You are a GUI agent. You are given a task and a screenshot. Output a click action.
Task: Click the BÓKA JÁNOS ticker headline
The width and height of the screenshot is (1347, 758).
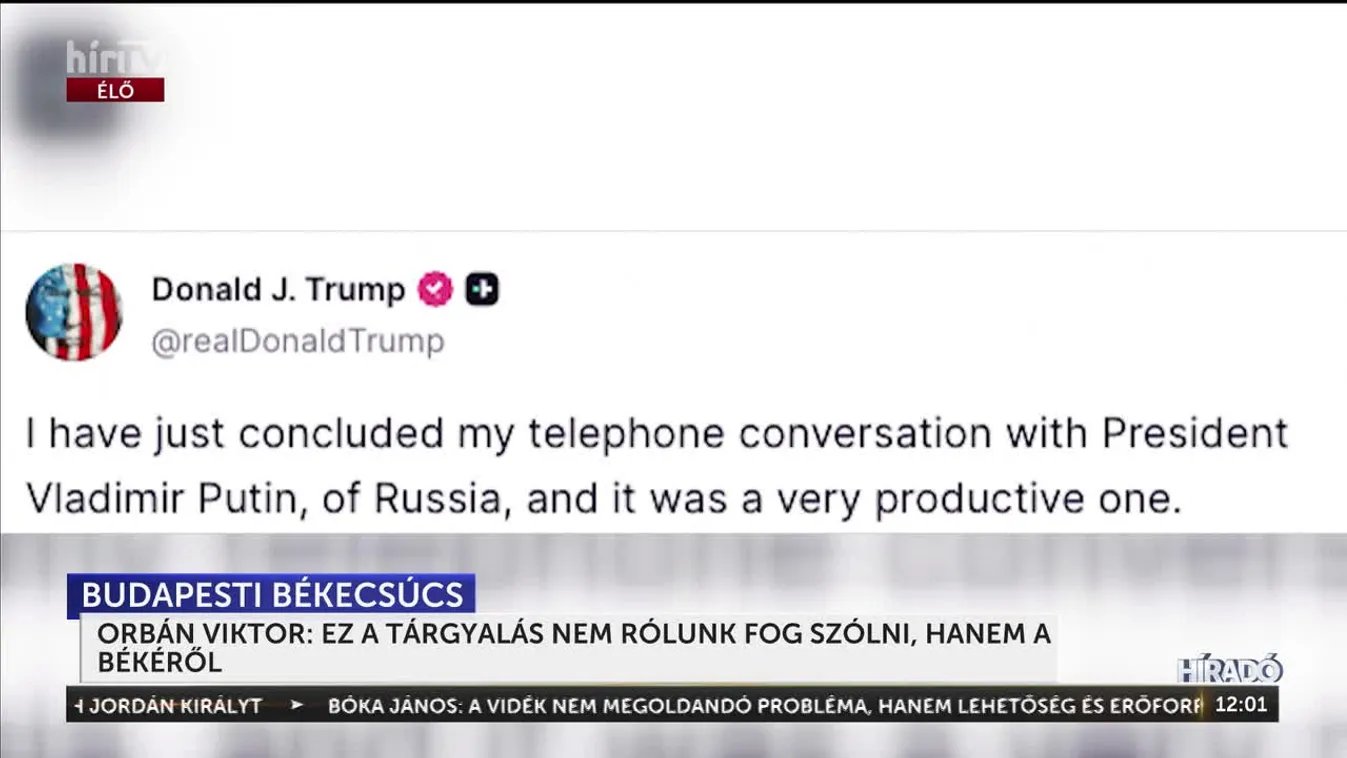[x=765, y=705]
